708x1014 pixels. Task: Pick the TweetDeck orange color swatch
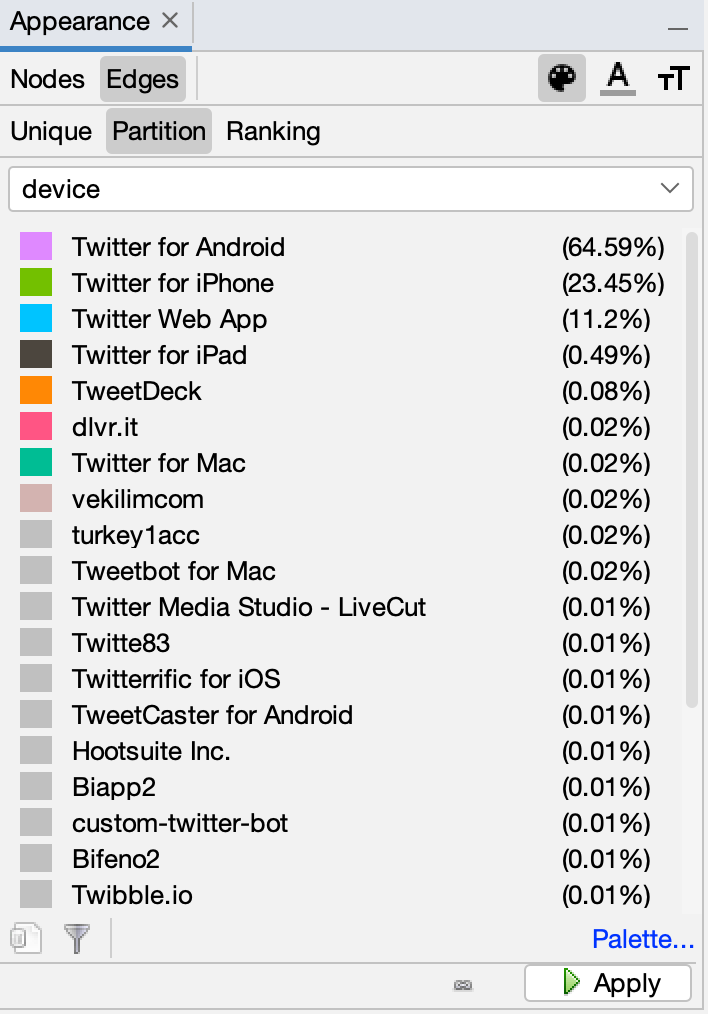click(x=36, y=391)
